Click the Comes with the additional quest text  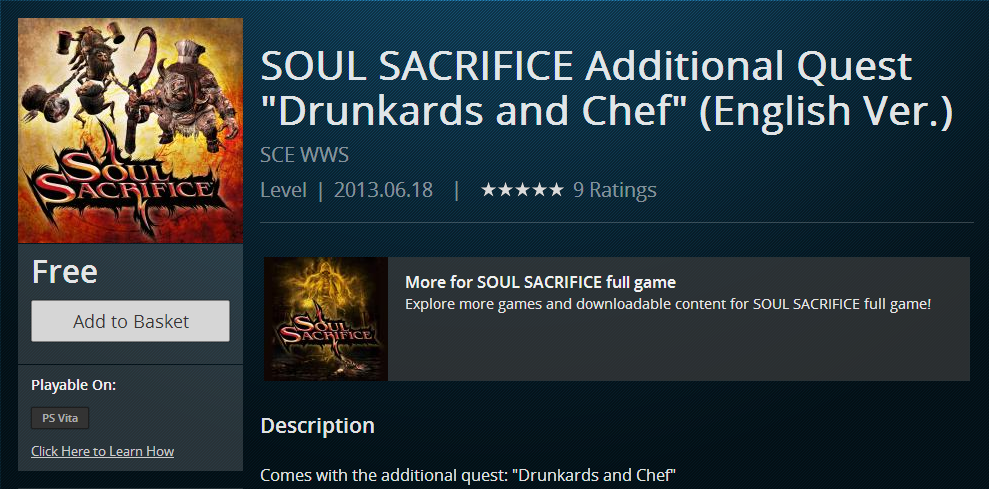(x=468, y=474)
